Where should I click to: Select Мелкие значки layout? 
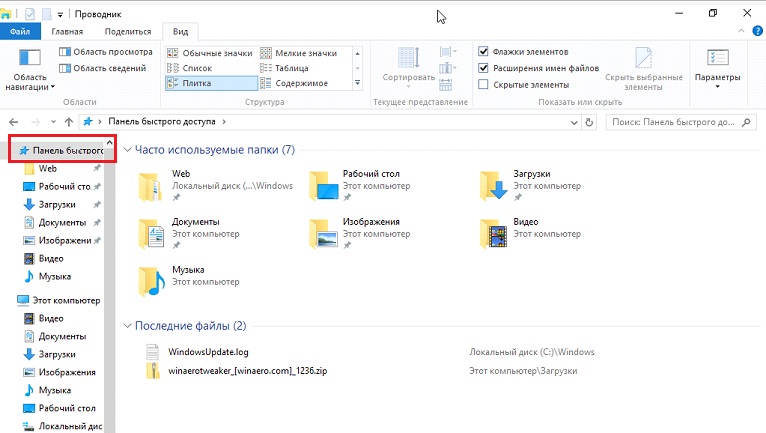pyautogui.click(x=298, y=53)
